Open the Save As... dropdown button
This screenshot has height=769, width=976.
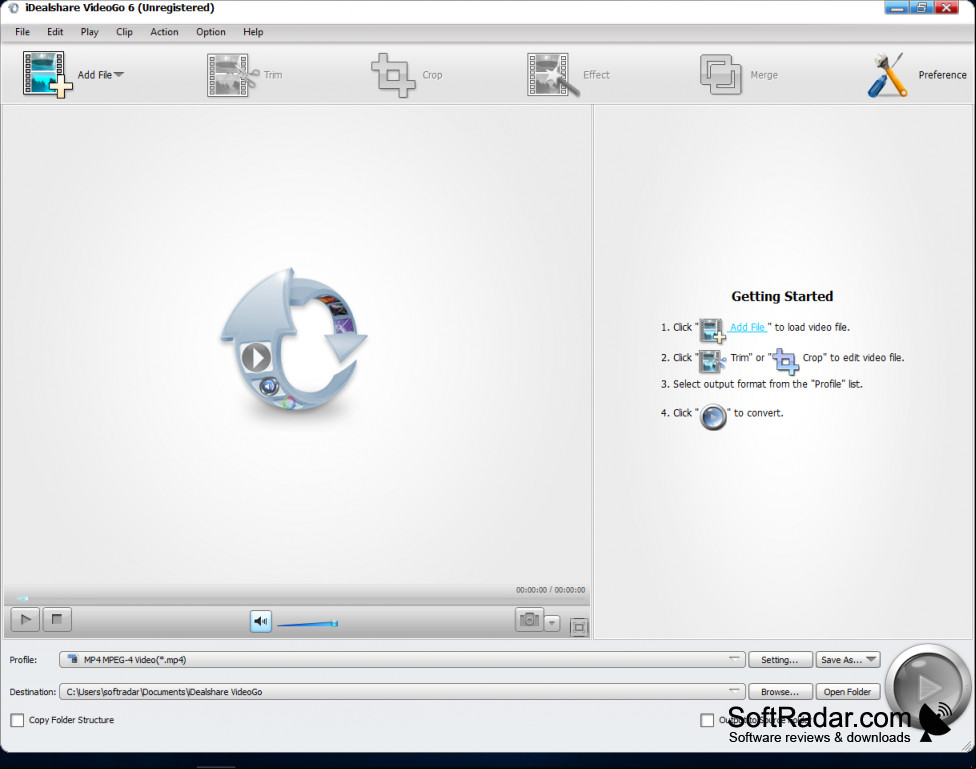848,659
